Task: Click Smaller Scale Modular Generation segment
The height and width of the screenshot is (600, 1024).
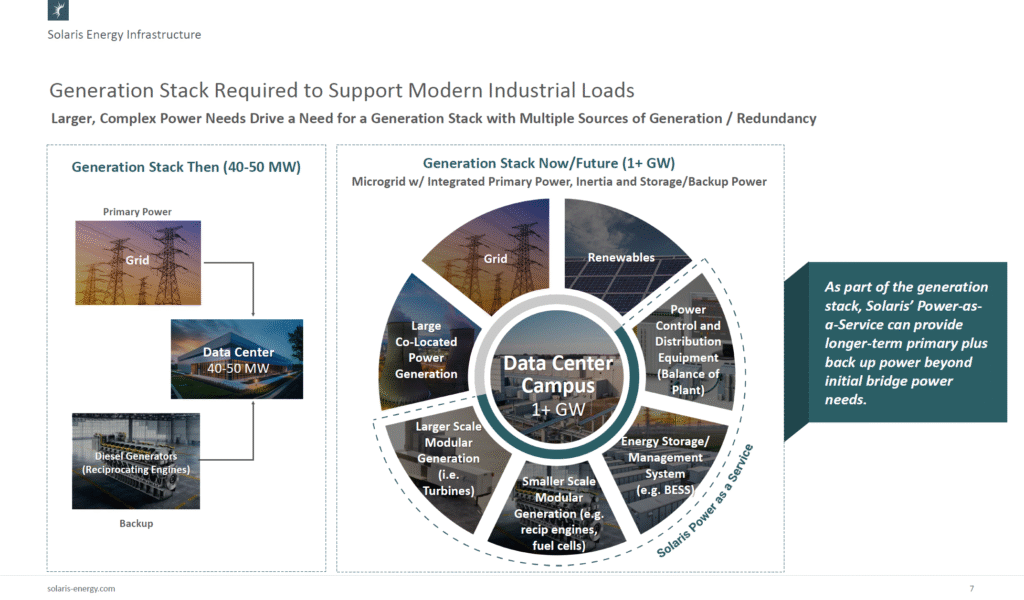Action: [559, 511]
